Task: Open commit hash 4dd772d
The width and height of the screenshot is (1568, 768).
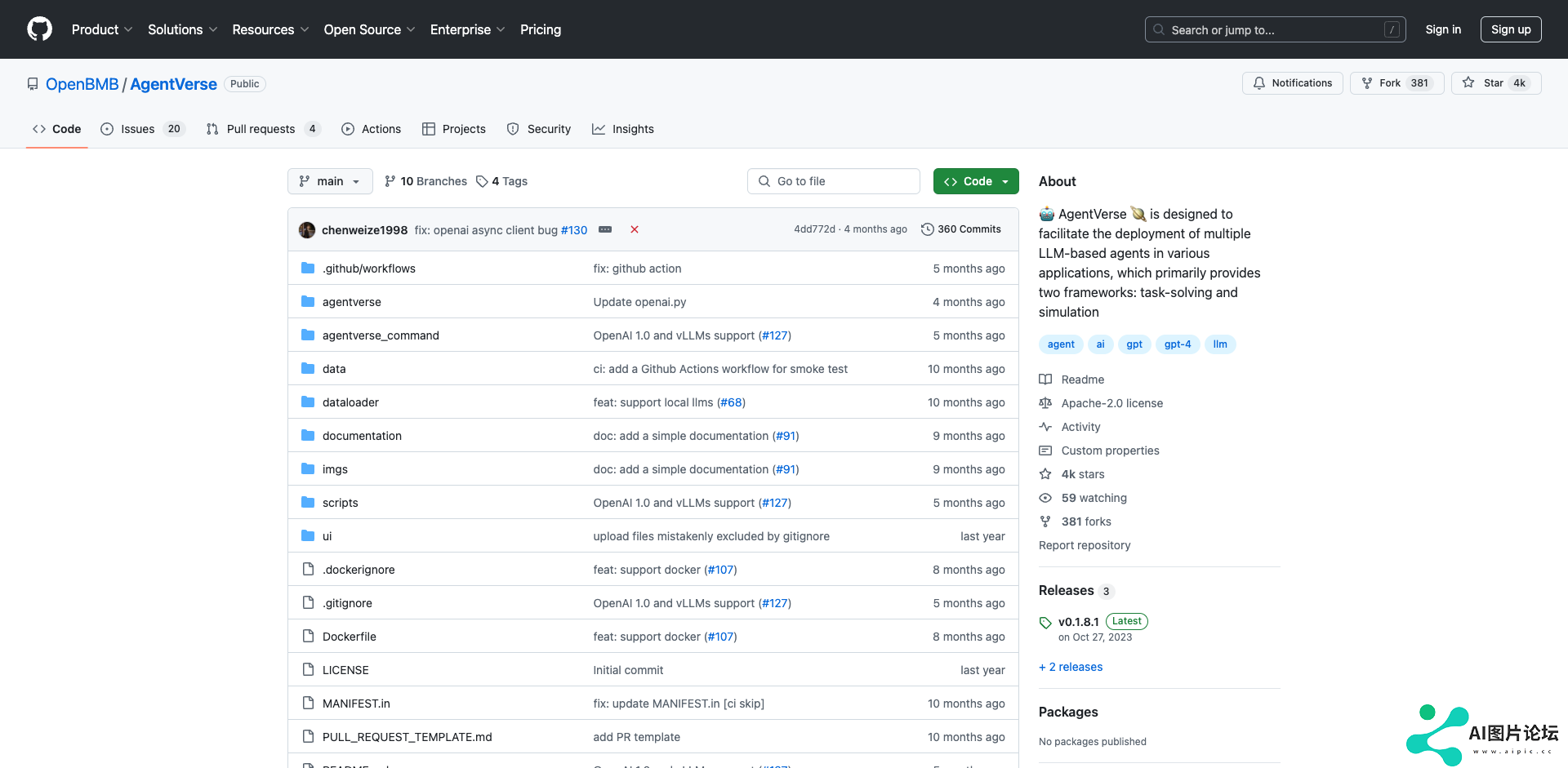Action: coord(814,229)
